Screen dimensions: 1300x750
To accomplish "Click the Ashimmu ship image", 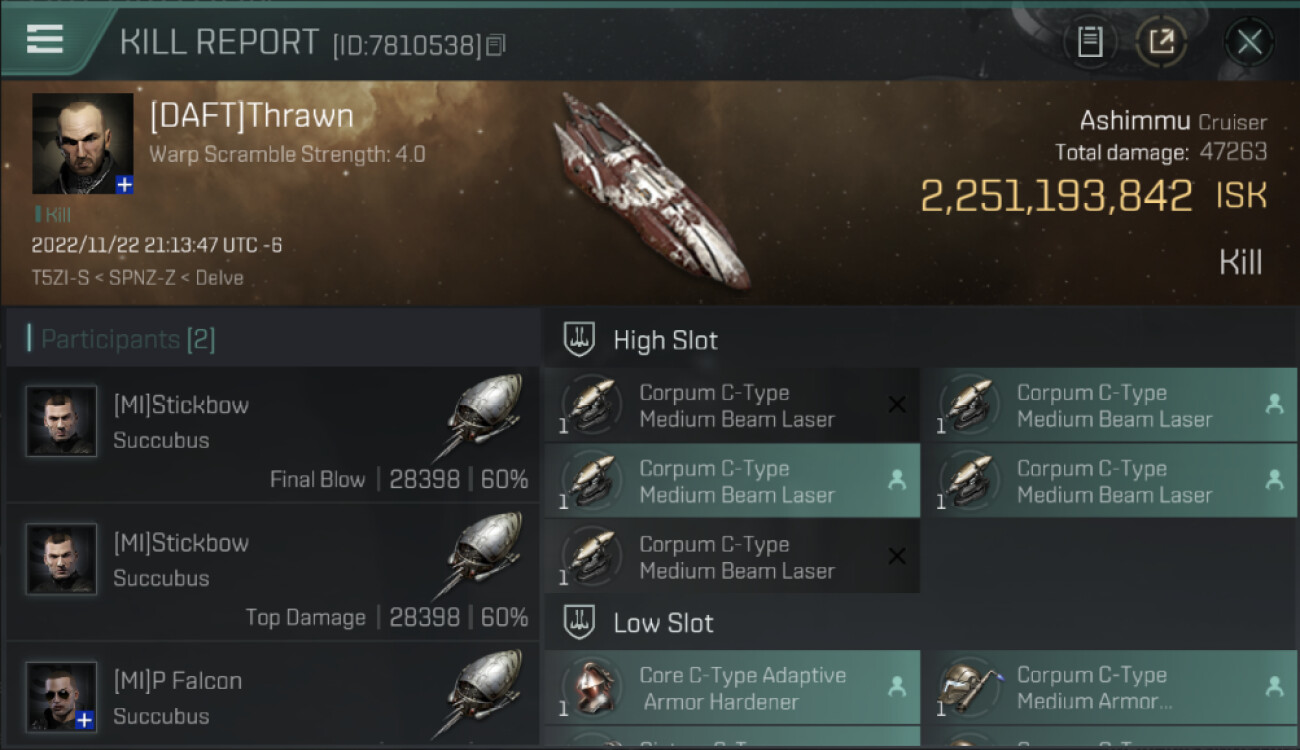I will [650, 190].
